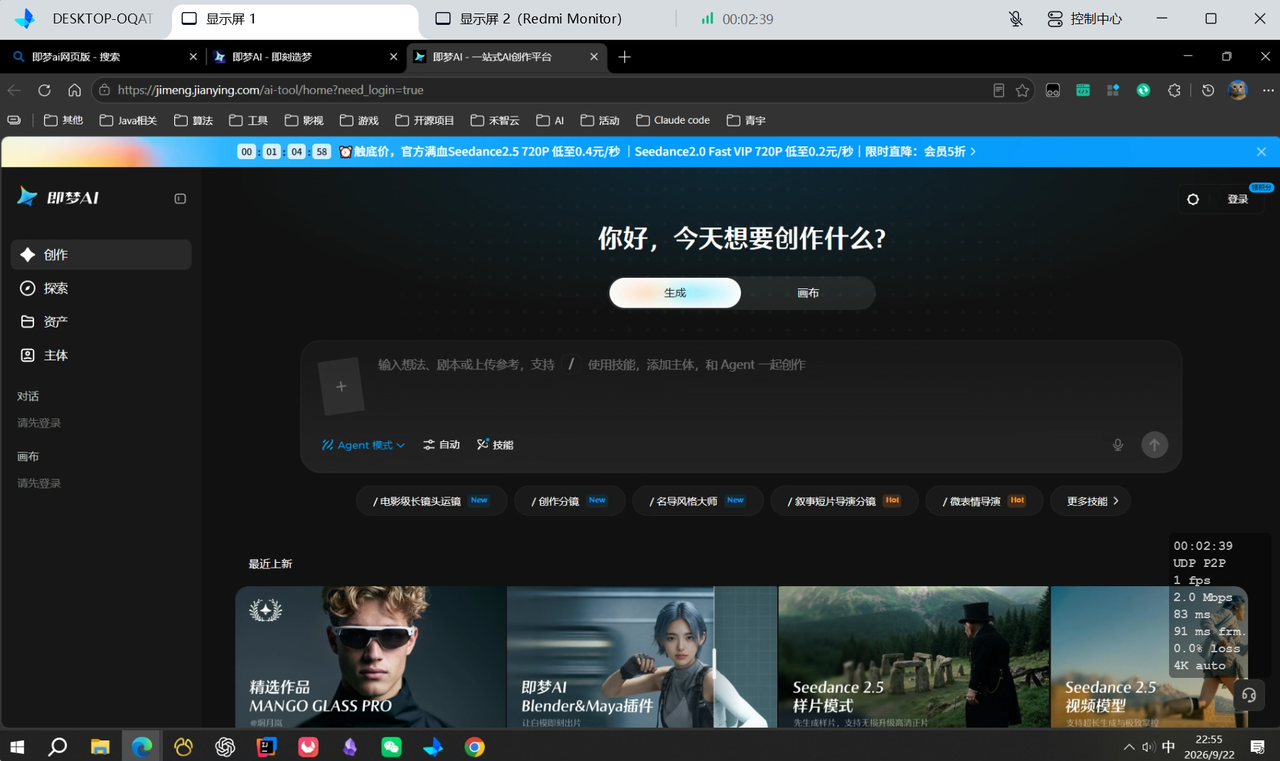Screen dimensions: 1280x761
Task: Select the 生成 mode toggle
Action: [x=675, y=293]
